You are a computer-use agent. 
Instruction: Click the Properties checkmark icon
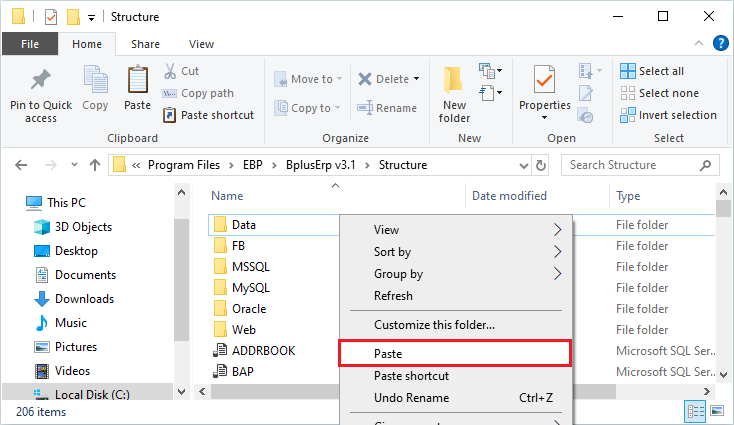(x=544, y=80)
